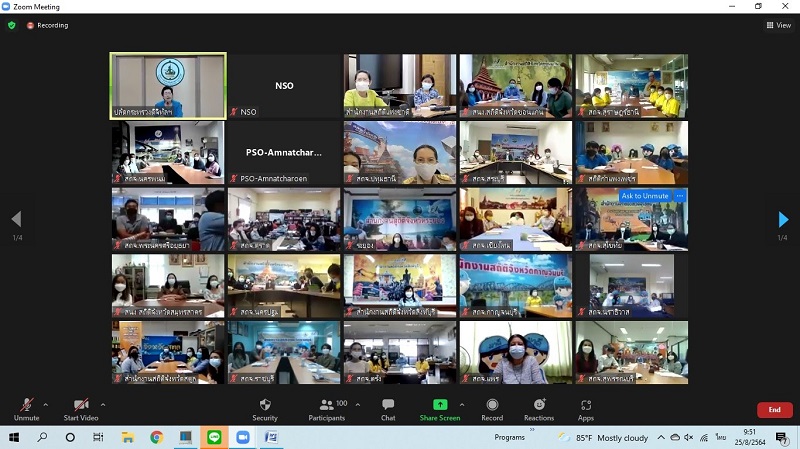Click Ask to Unmute on participant tile
Image resolution: width=800 pixels, height=449 pixels.
coord(645,196)
